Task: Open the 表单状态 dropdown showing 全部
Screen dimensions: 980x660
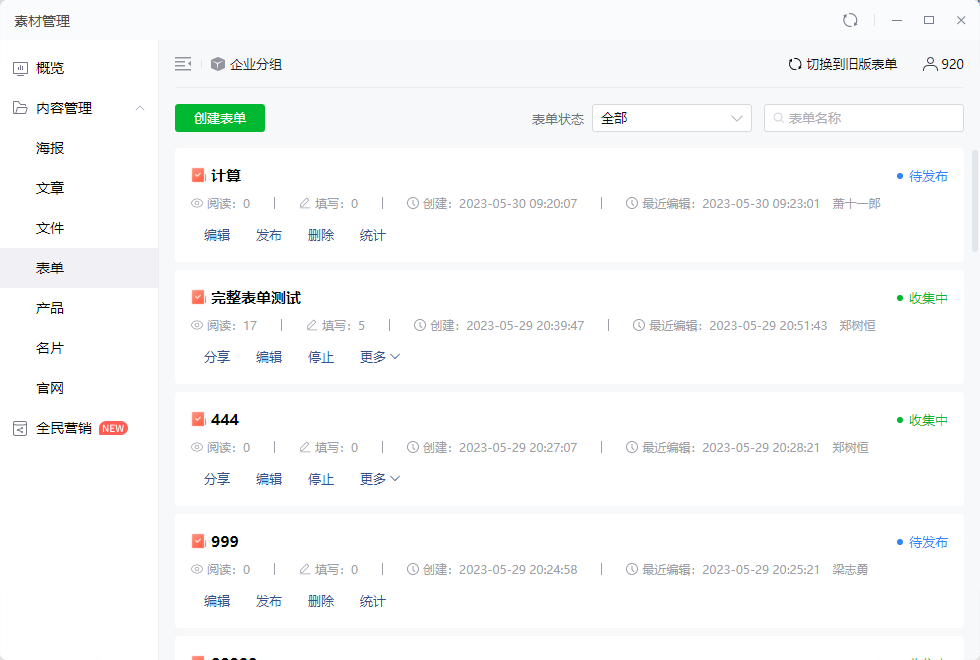Action: pyautogui.click(x=671, y=118)
